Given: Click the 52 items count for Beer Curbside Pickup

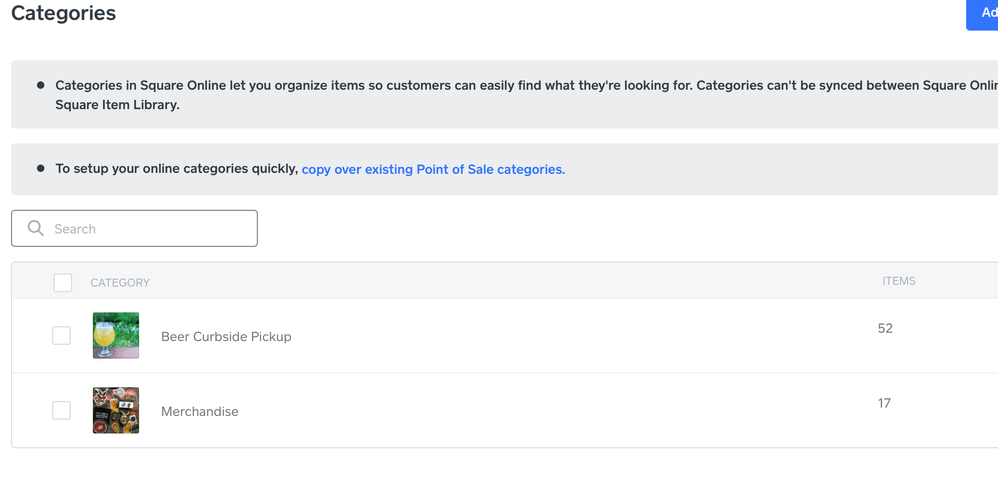Looking at the screenshot, I should tap(885, 328).
